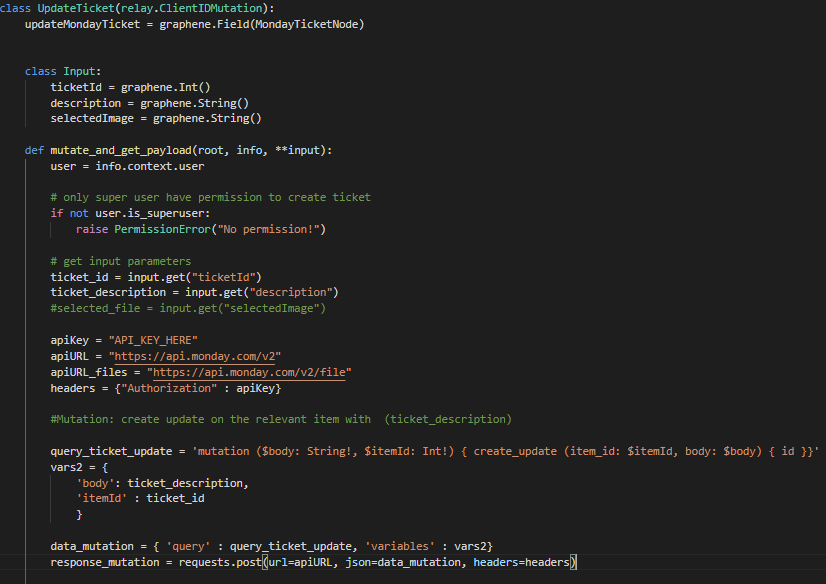Click the 'class Input:' line

point(63,71)
